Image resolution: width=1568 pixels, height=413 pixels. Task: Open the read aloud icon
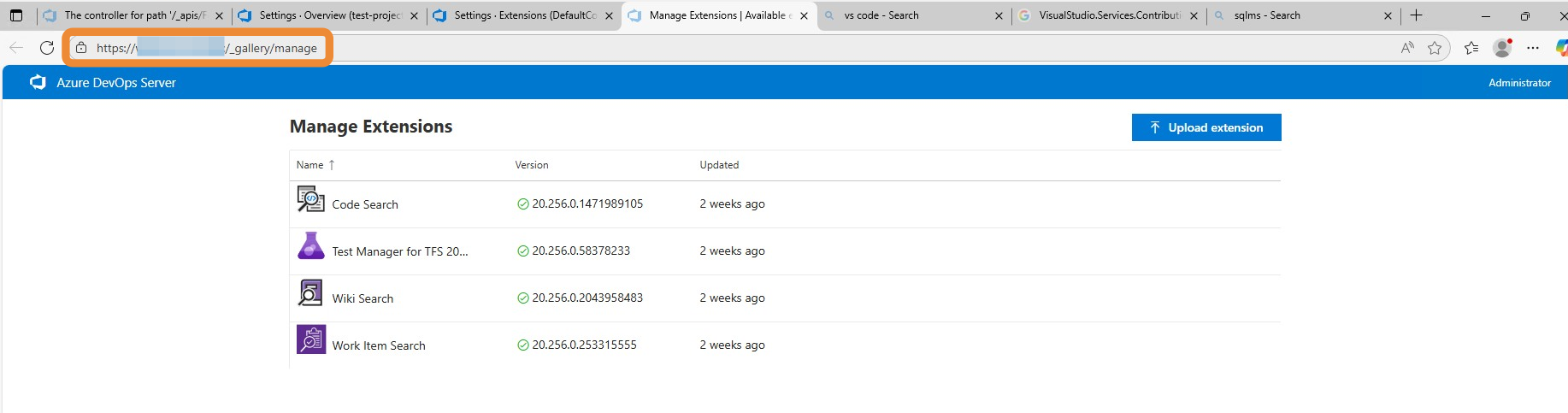pos(1407,48)
